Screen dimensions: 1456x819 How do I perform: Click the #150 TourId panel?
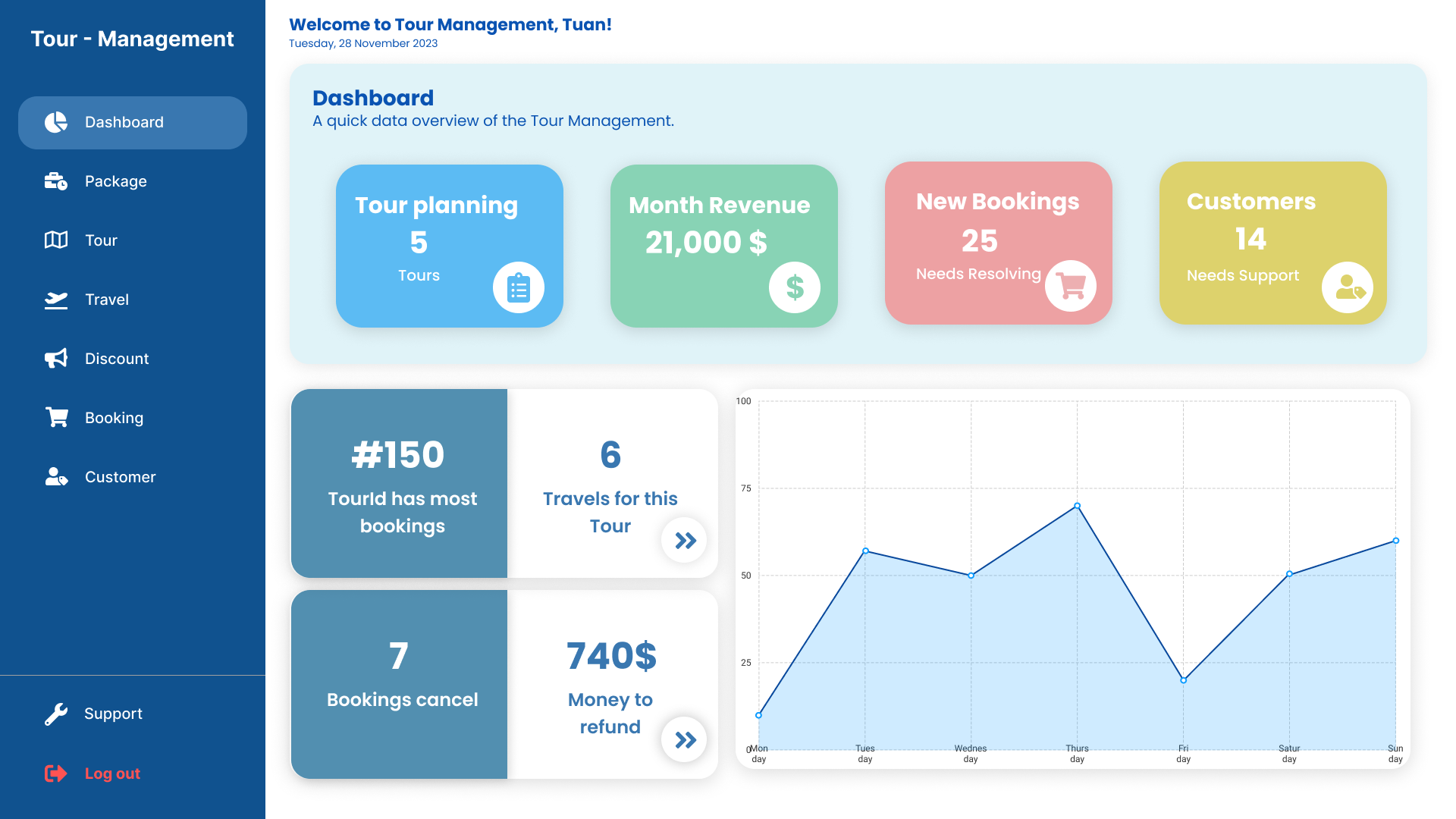pos(399,483)
